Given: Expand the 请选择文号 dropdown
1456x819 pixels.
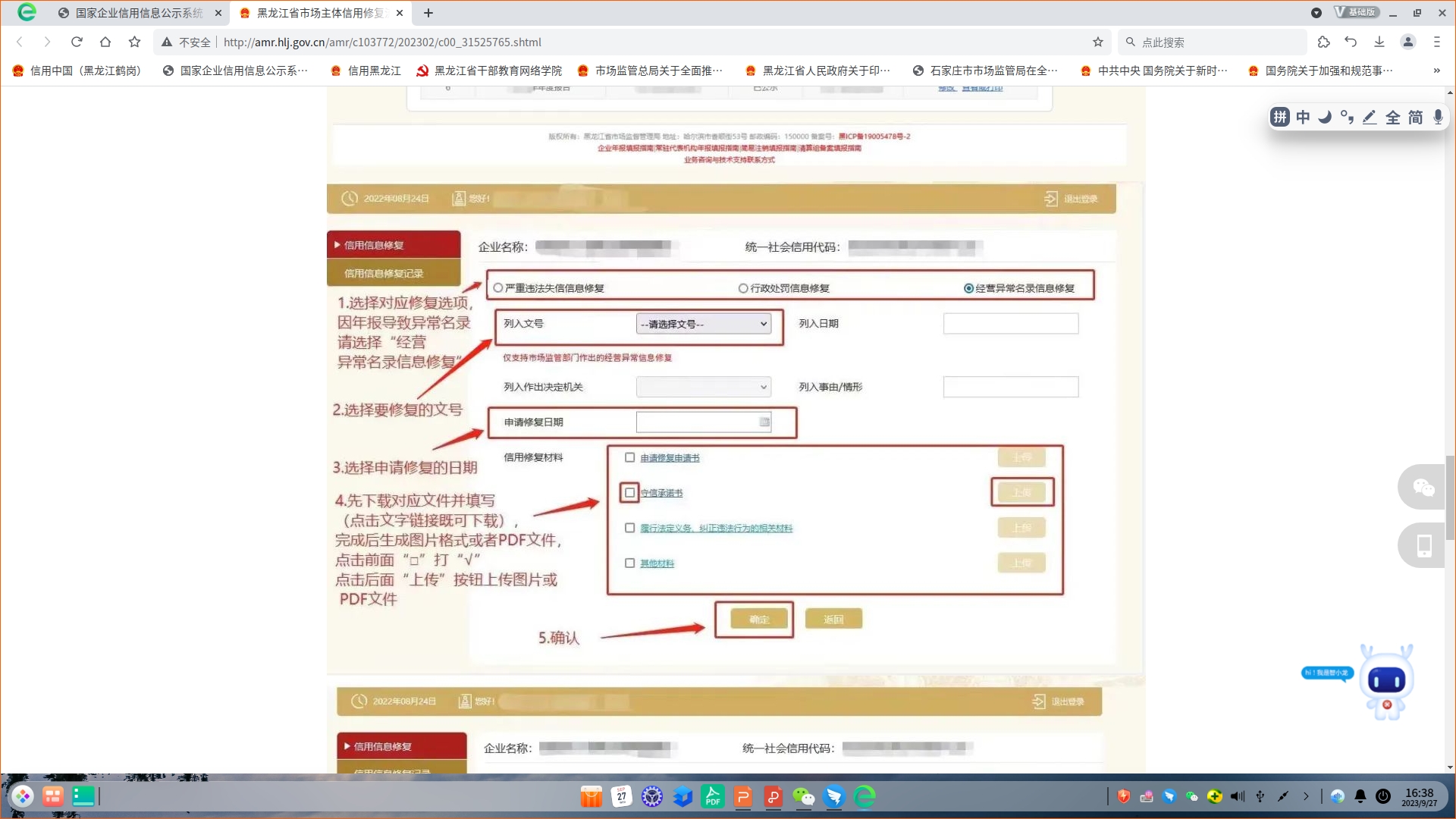Looking at the screenshot, I should (703, 324).
